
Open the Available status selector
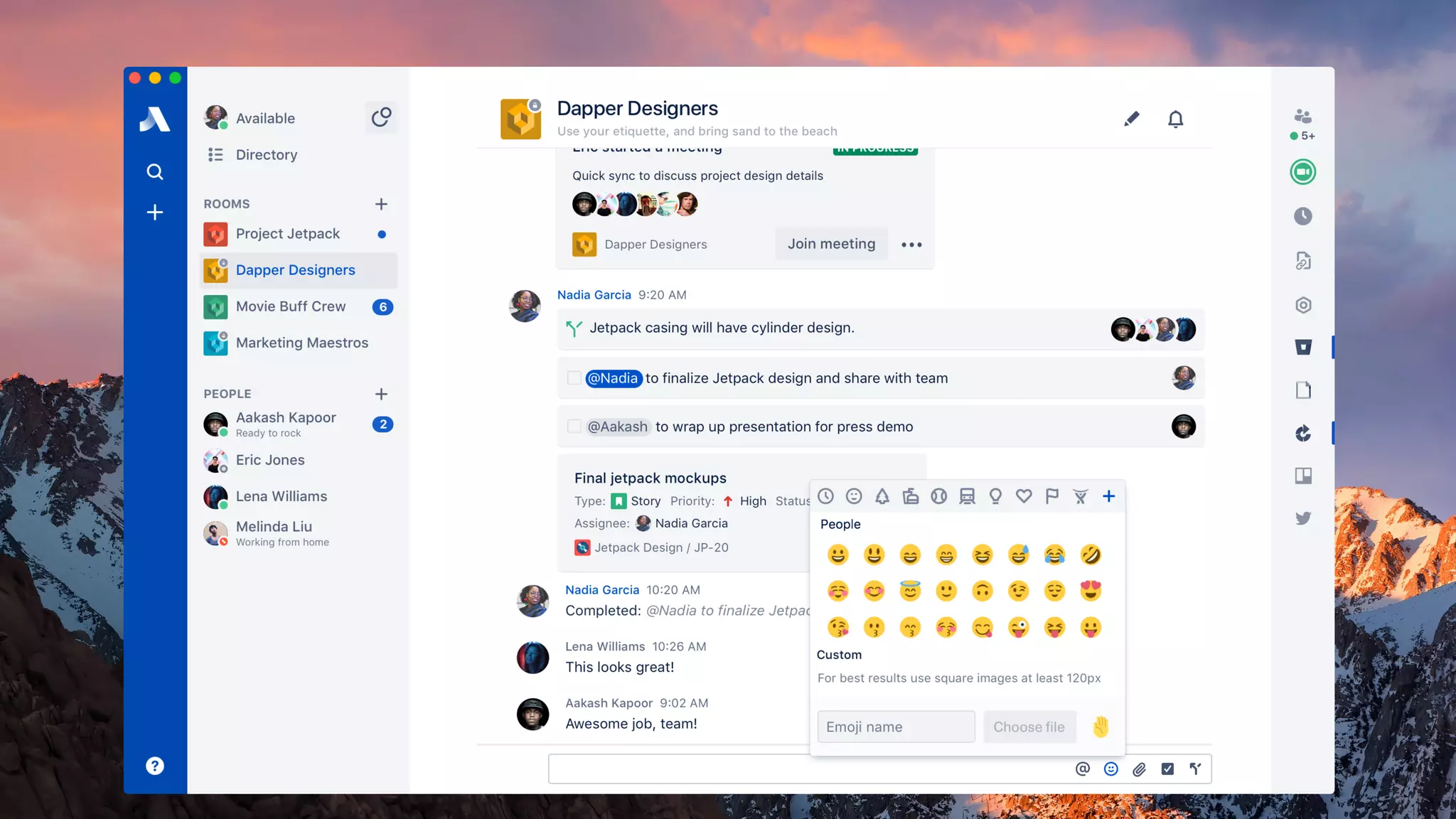point(265,118)
